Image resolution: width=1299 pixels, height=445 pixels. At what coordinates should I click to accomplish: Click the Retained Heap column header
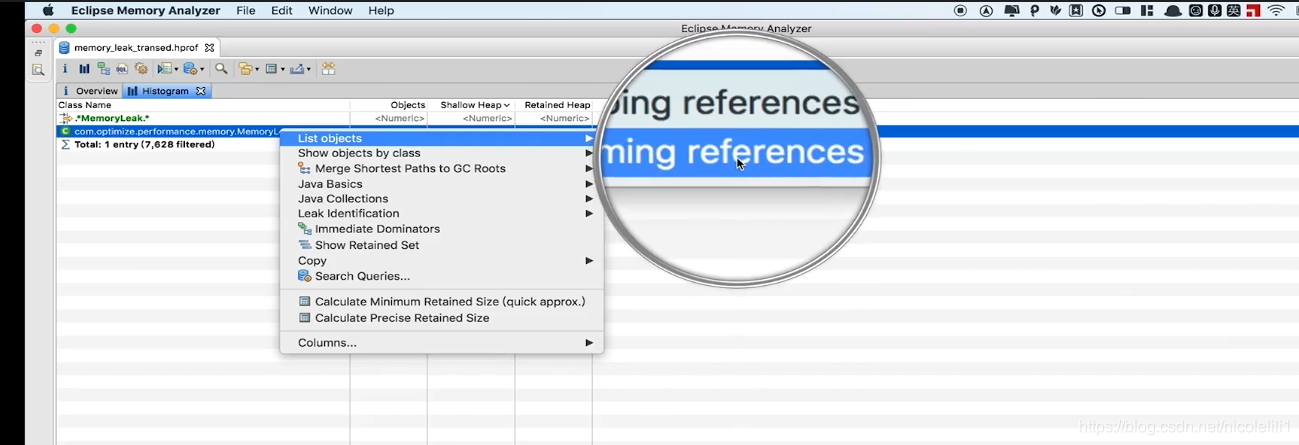click(554, 105)
